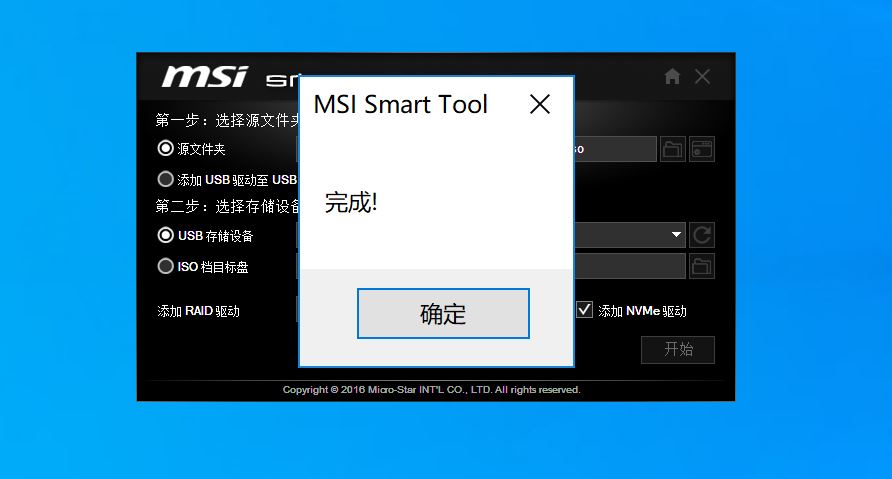Close the MSI Smart Tool message dialog
This screenshot has height=479, width=892.
pos(539,104)
